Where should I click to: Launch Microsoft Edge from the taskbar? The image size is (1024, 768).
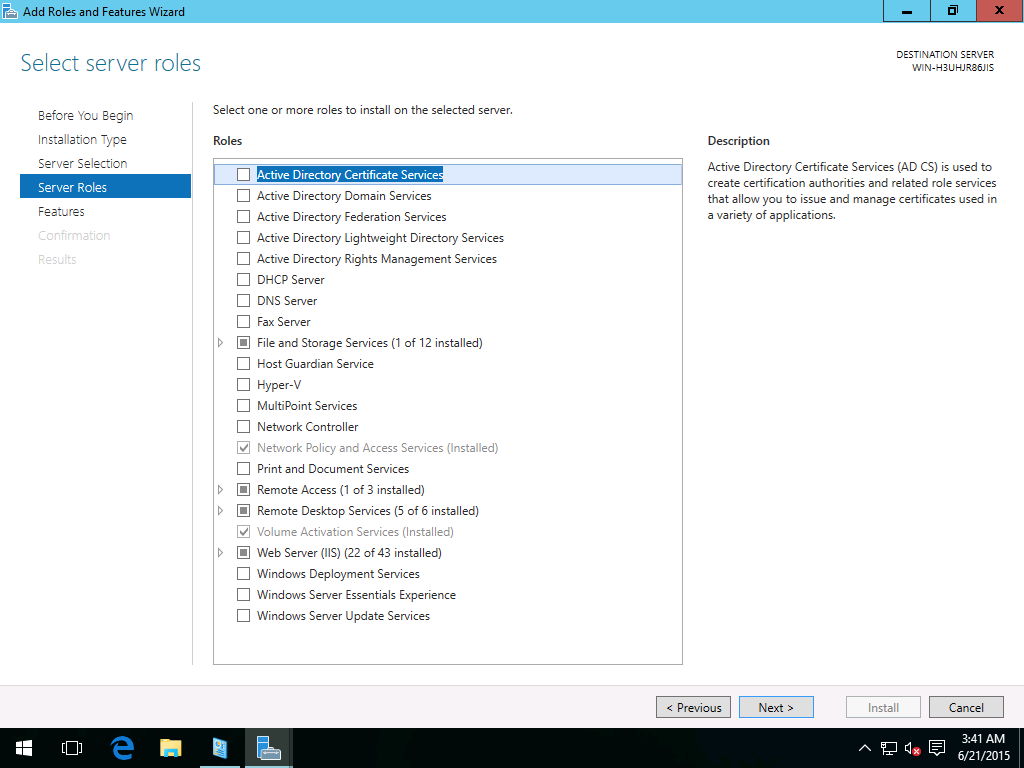[122, 748]
